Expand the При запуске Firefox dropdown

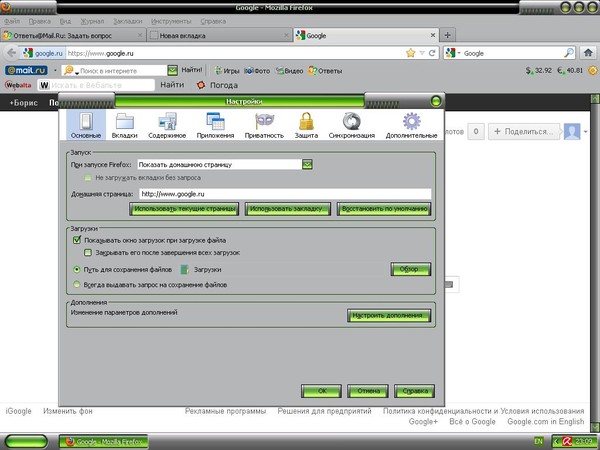(307, 165)
